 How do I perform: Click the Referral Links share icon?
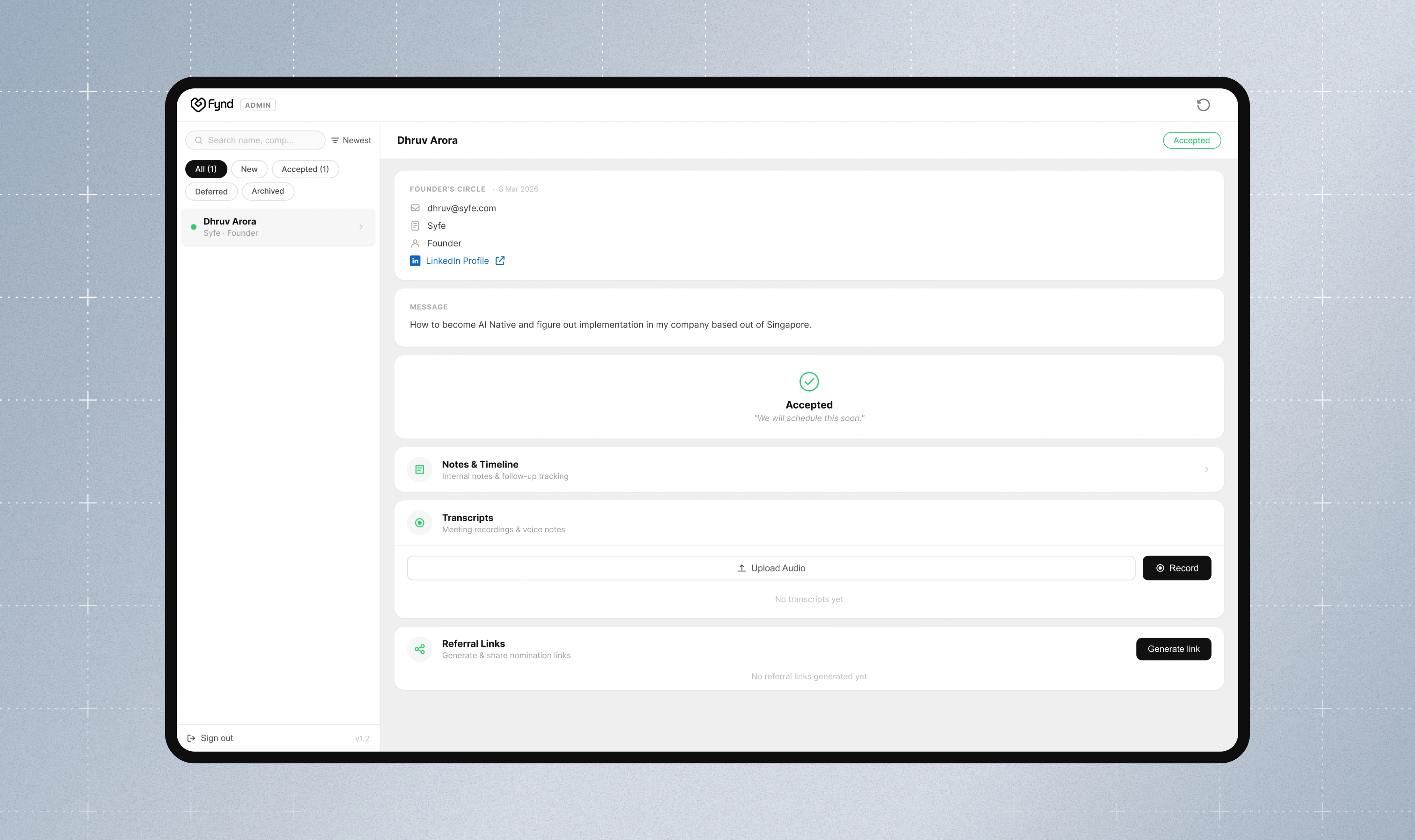coord(419,649)
